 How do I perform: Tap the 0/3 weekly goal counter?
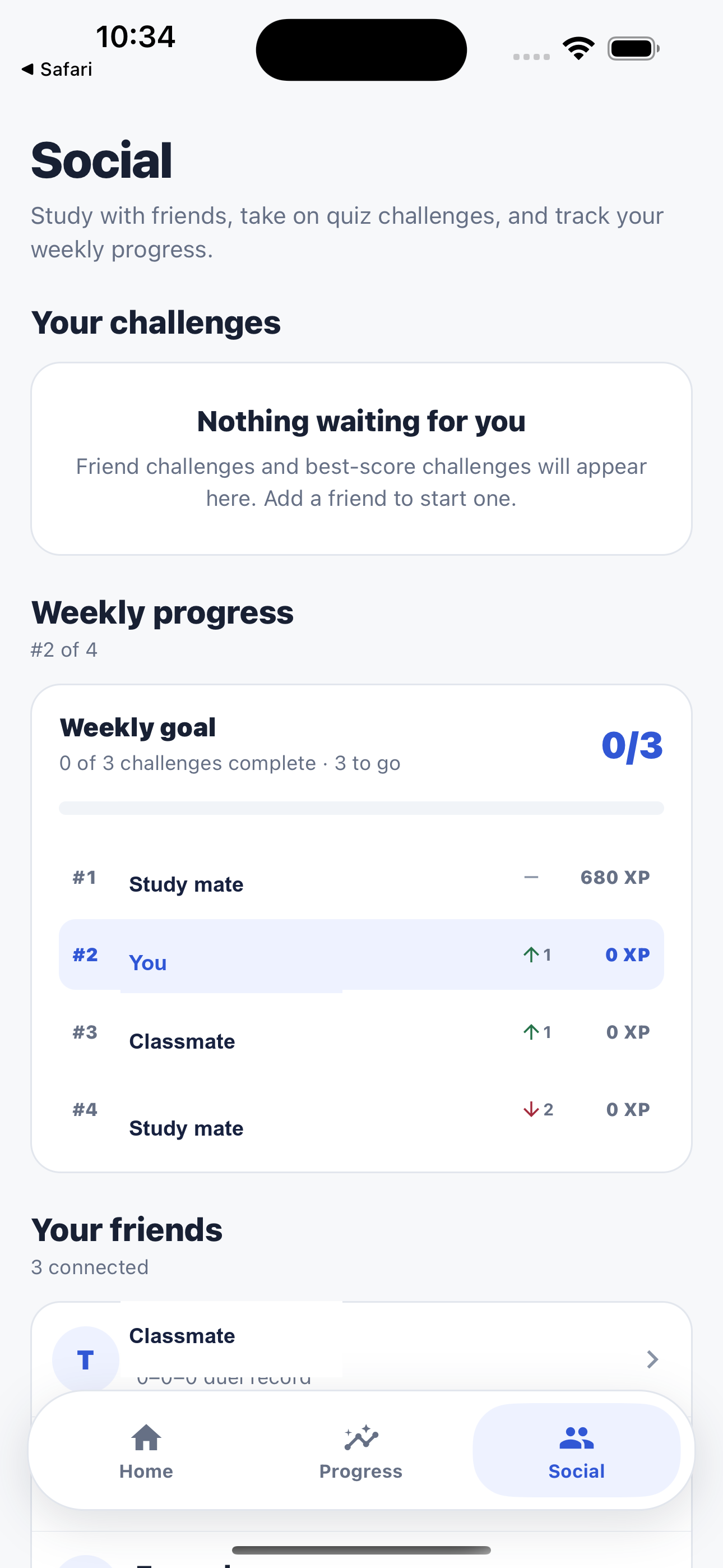tap(632, 745)
